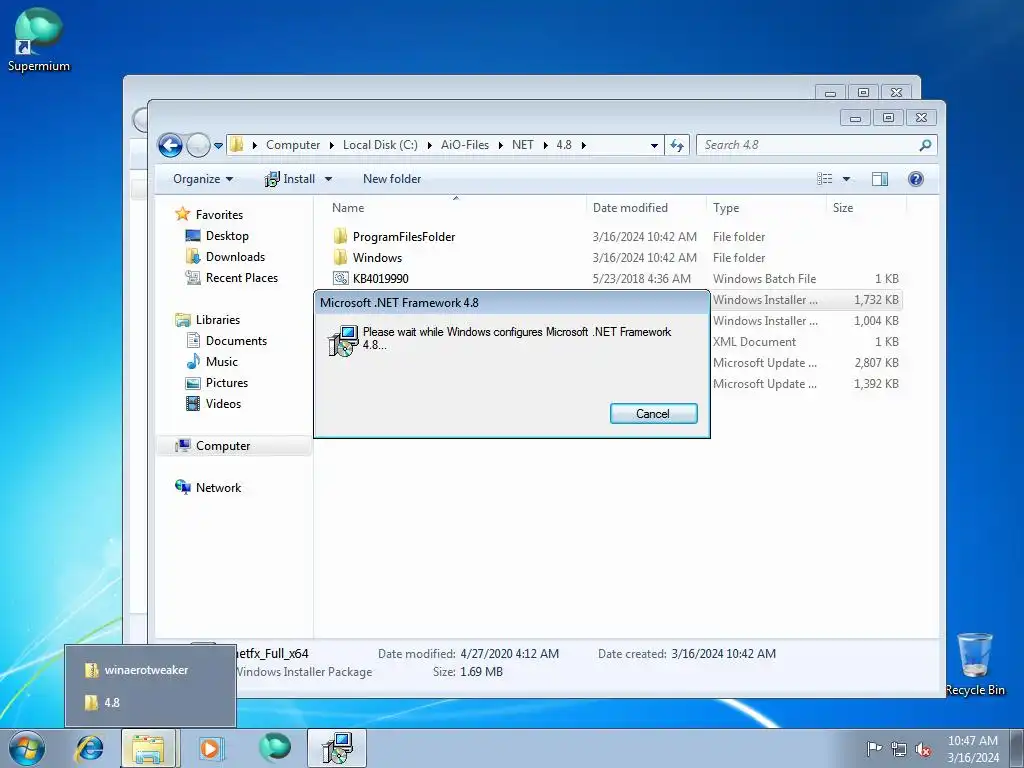Open the Recycle Bin on desktop
The image size is (1024, 768).
tap(975, 664)
